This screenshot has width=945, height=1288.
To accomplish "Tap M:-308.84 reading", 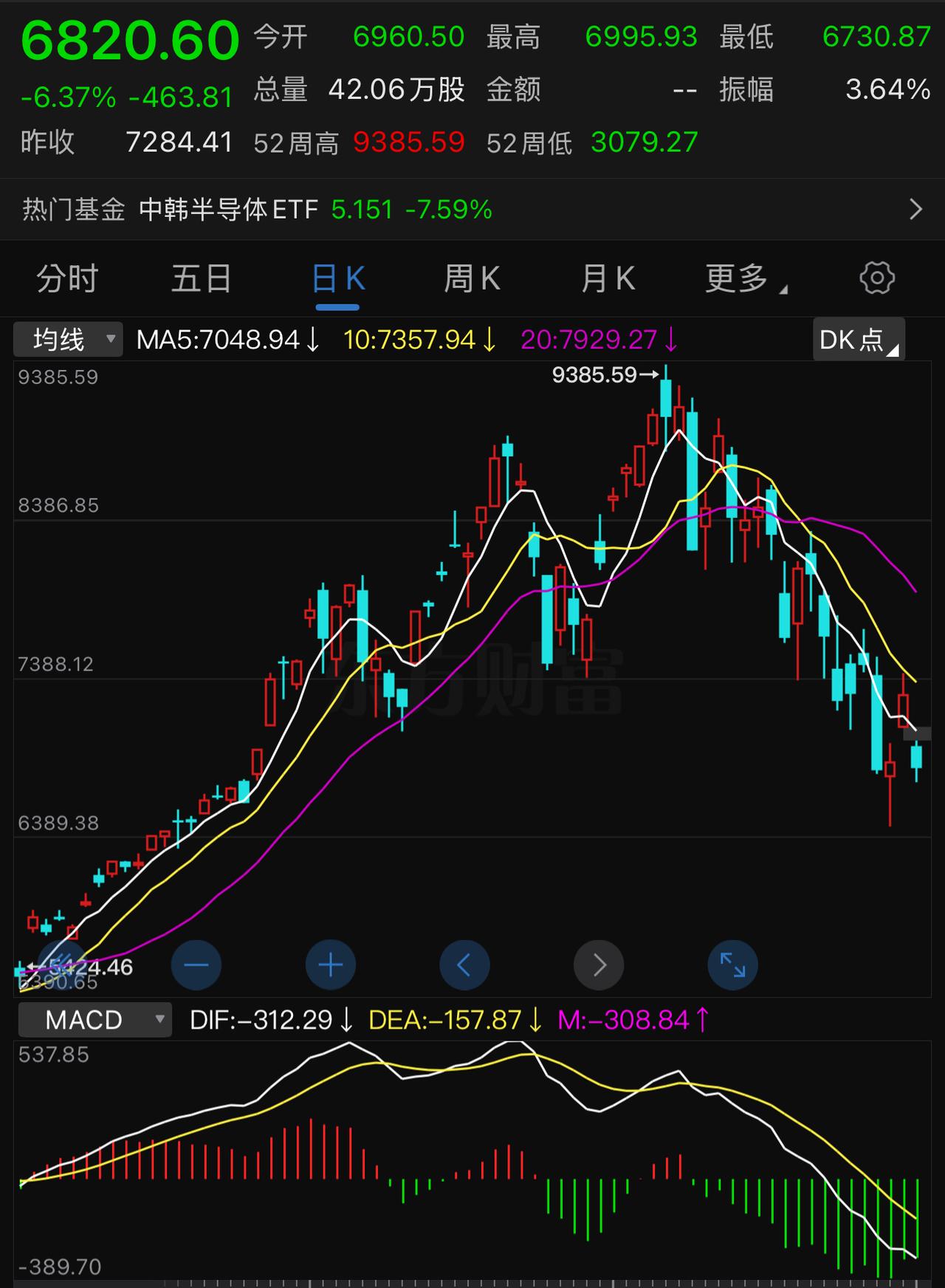I will [633, 1020].
